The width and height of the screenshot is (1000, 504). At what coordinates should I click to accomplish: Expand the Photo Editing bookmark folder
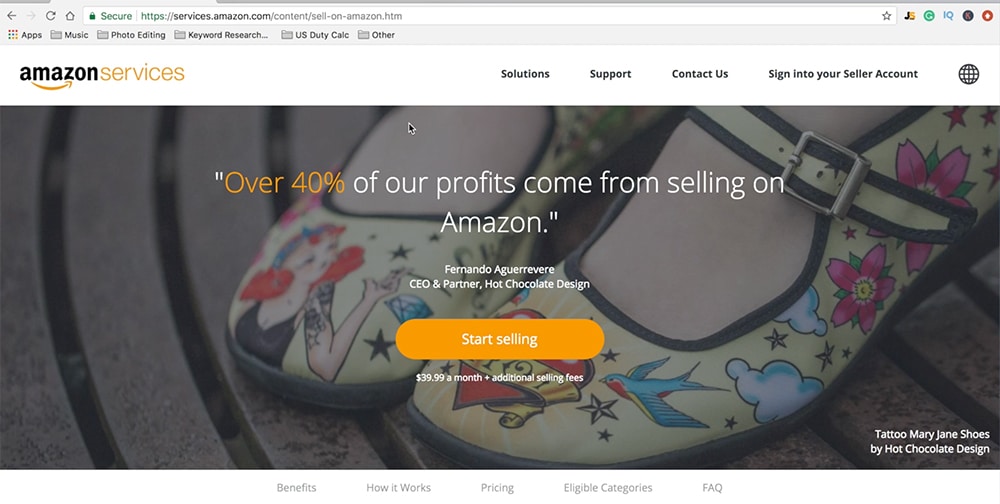pos(131,35)
